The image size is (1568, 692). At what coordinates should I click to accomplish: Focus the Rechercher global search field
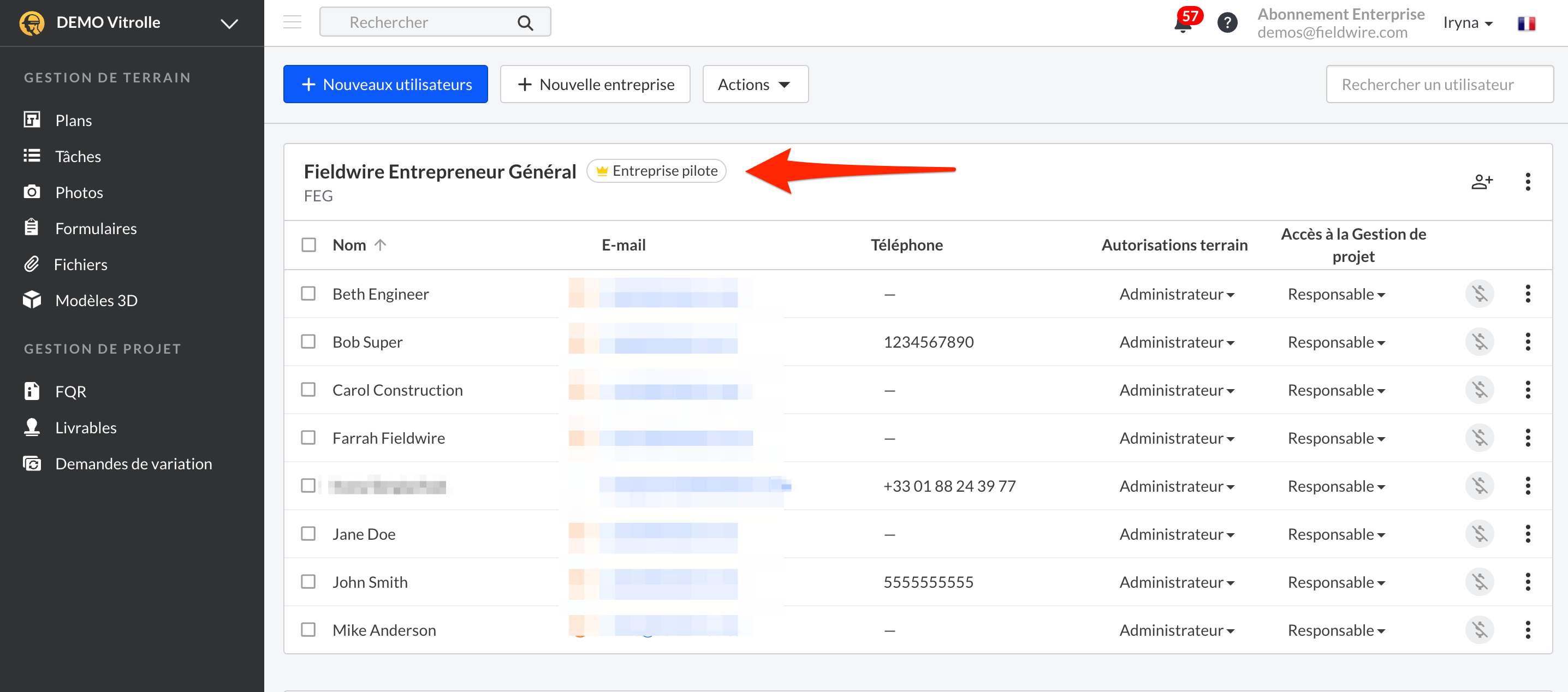(x=435, y=22)
